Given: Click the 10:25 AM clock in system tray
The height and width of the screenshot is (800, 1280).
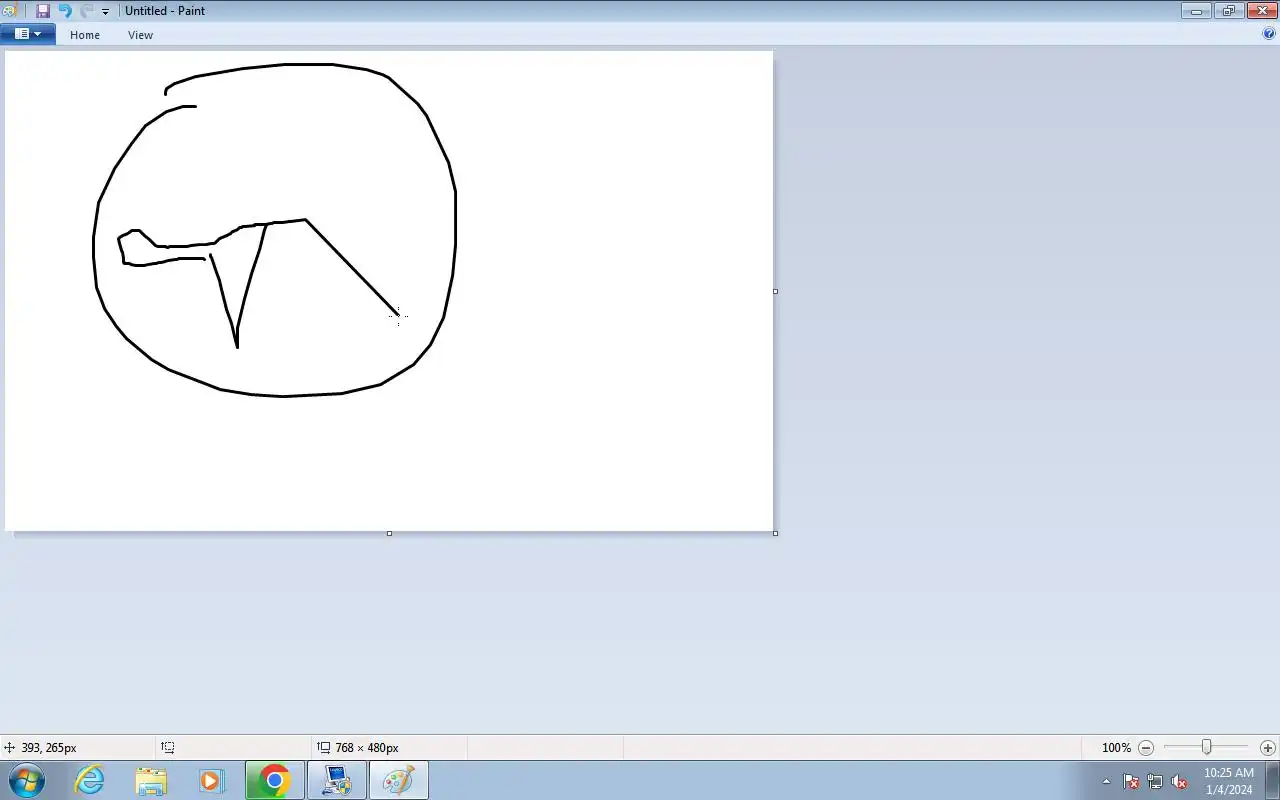Looking at the screenshot, I should click(x=1228, y=773).
